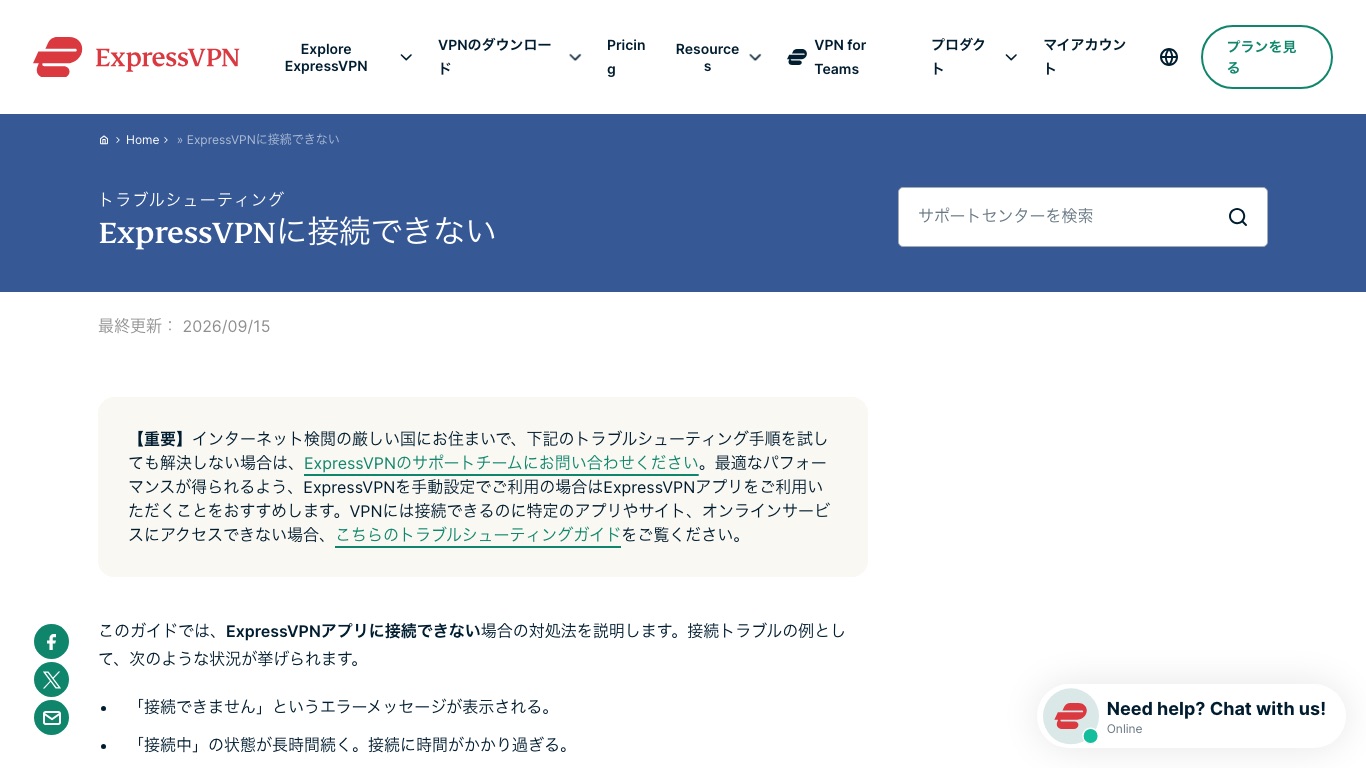Expand the Explore ExpressVPN chevron
Screen dimensions: 1366x768
[406, 57]
